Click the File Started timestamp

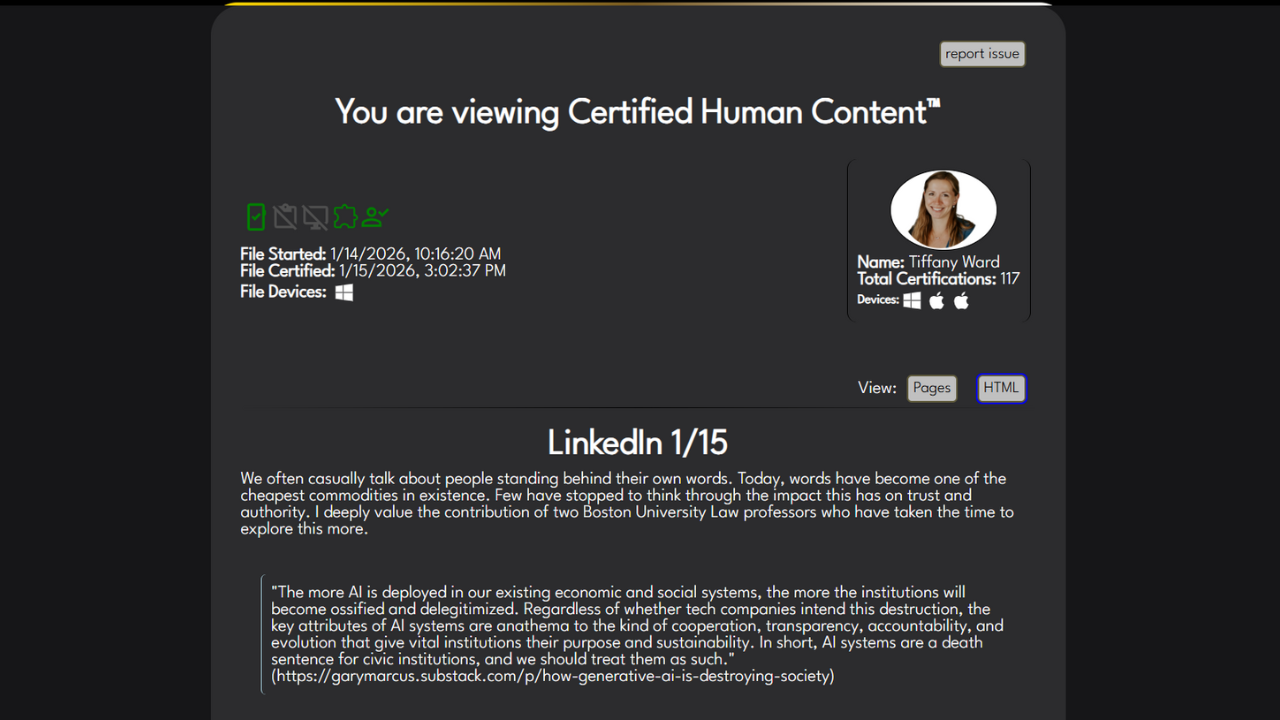click(x=415, y=254)
